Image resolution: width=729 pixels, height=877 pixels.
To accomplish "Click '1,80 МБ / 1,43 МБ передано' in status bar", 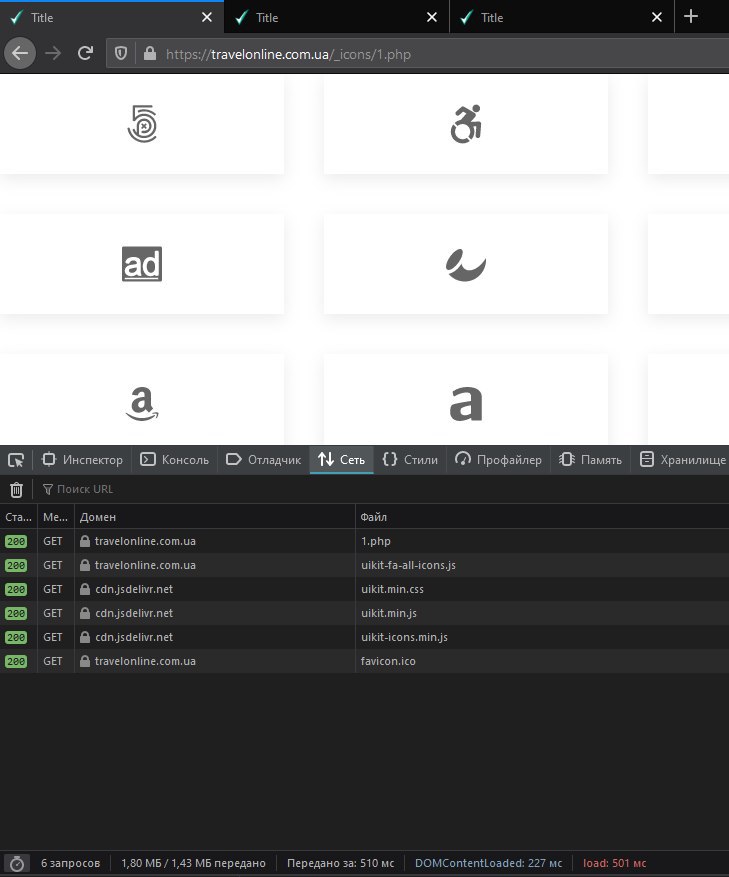I will click(x=194, y=864).
